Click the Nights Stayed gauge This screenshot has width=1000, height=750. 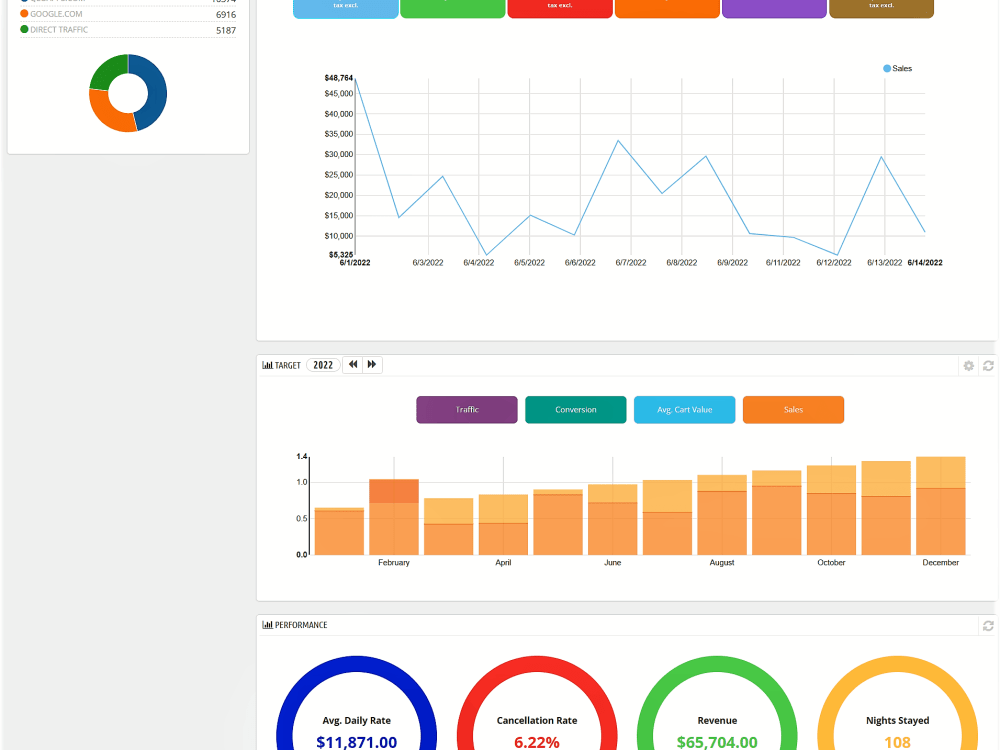coord(897,703)
